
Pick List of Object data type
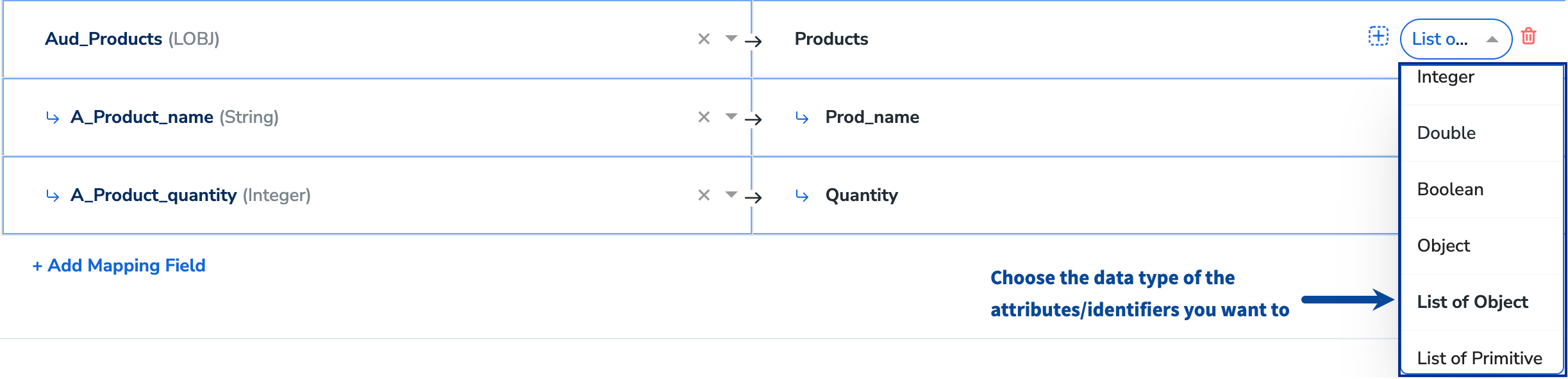click(1472, 302)
